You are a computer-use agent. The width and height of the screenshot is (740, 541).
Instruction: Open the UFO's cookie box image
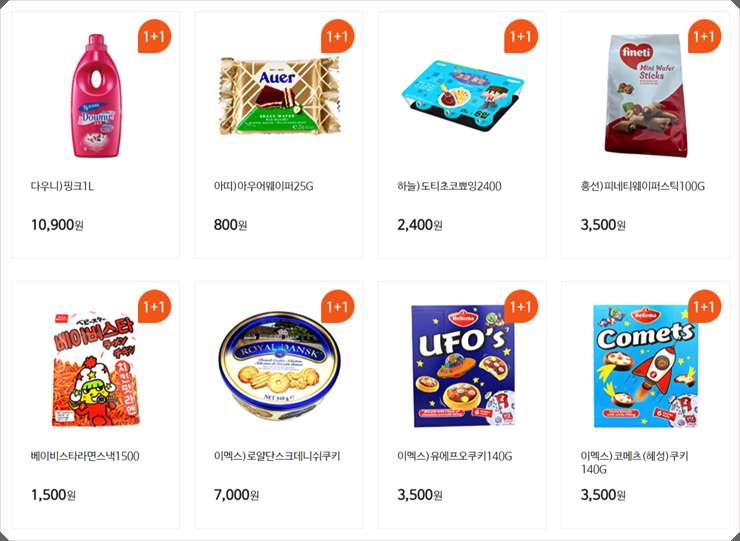point(463,366)
